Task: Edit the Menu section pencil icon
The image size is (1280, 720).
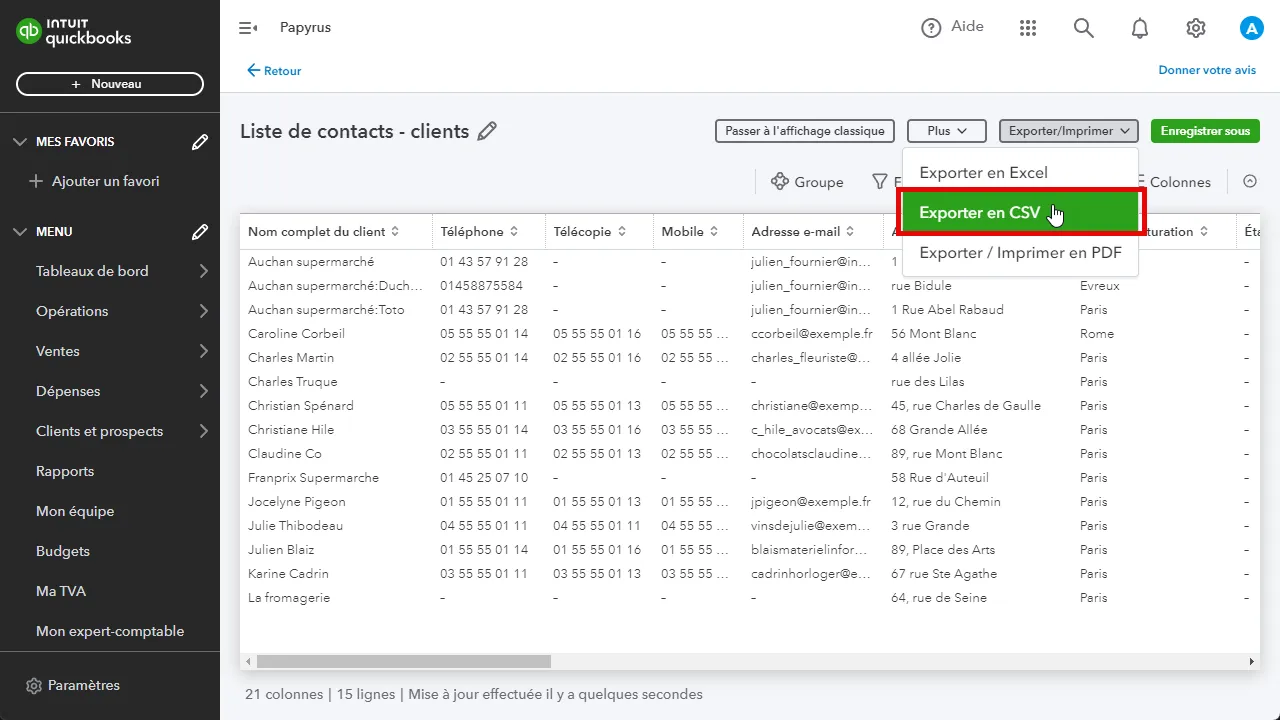Action: [x=200, y=232]
